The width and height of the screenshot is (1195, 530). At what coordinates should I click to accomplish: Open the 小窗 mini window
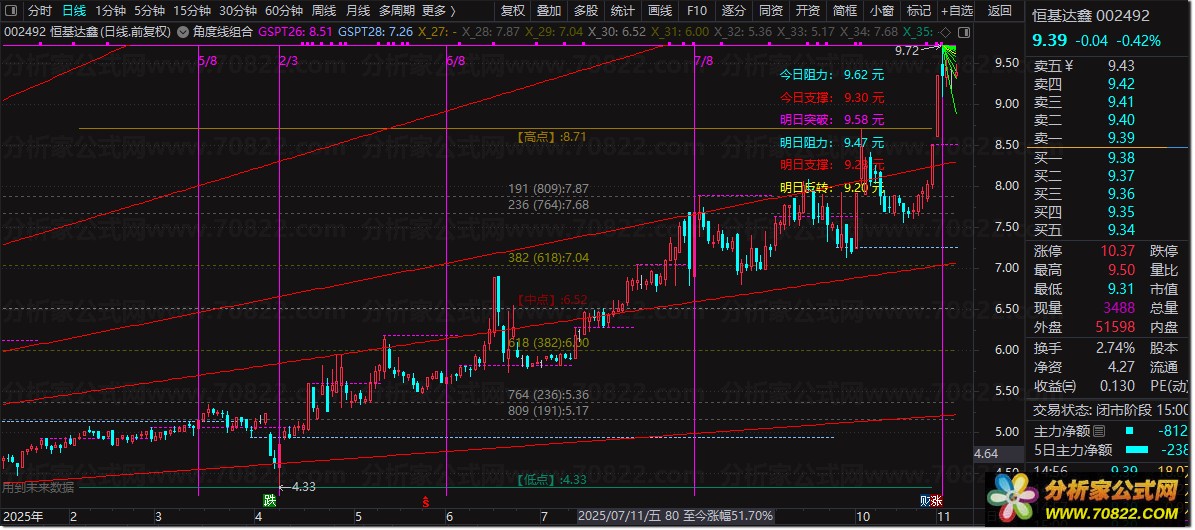pos(882,11)
